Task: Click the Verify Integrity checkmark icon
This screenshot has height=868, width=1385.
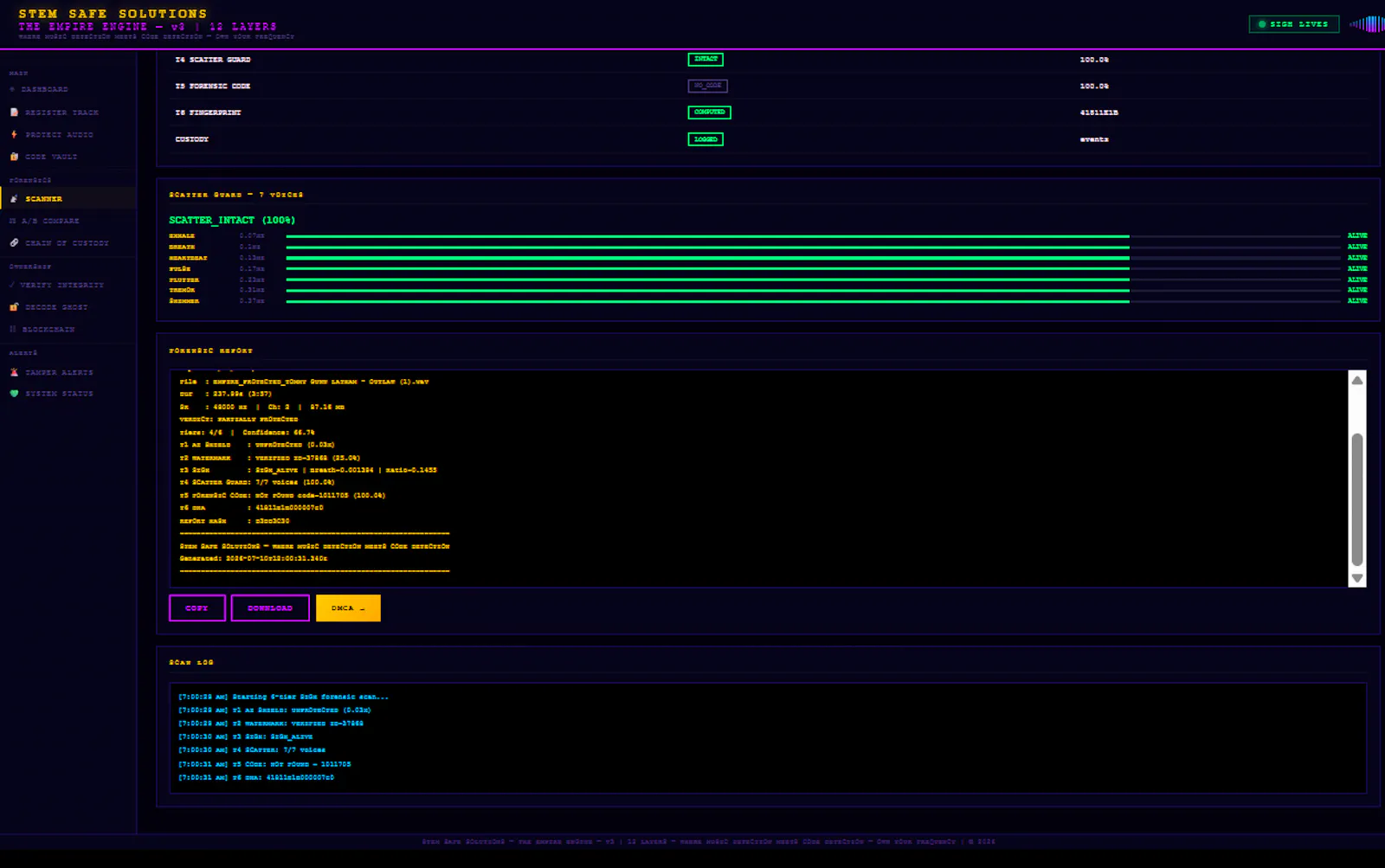Action: (x=12, y=285)
